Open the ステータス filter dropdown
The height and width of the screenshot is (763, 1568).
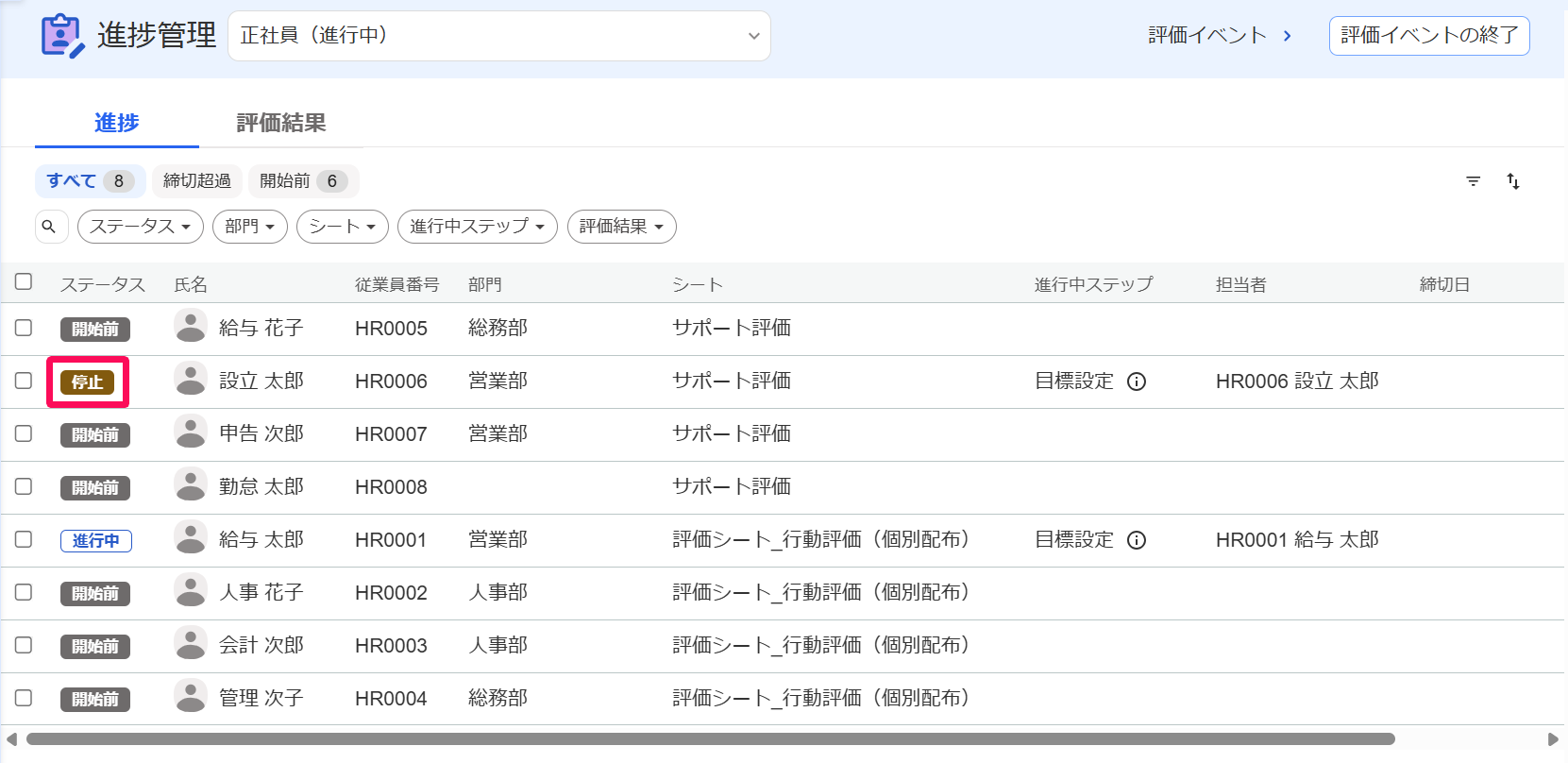pos(141,227)
